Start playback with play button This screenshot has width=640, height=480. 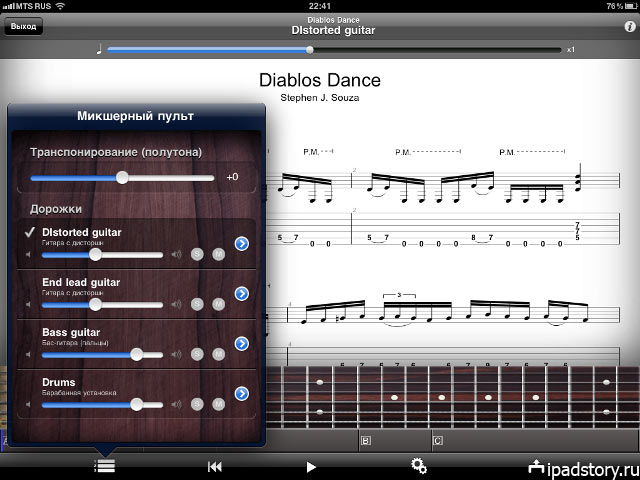311,467
